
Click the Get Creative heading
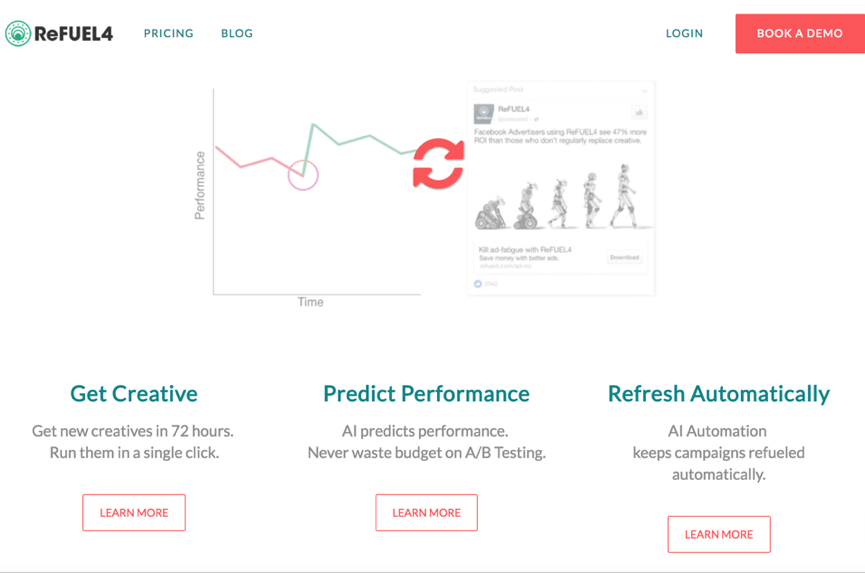[x=134, y=393]
